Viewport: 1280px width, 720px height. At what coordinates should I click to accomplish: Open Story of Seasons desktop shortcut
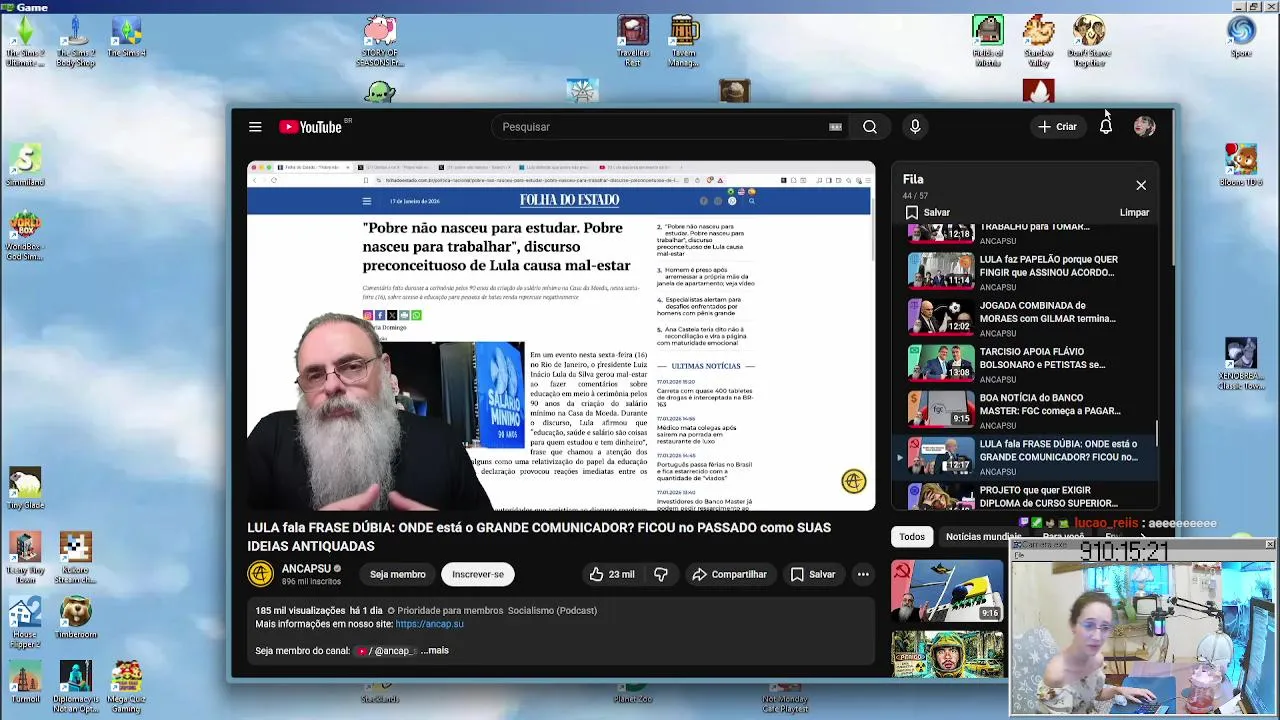coord(380,42)
